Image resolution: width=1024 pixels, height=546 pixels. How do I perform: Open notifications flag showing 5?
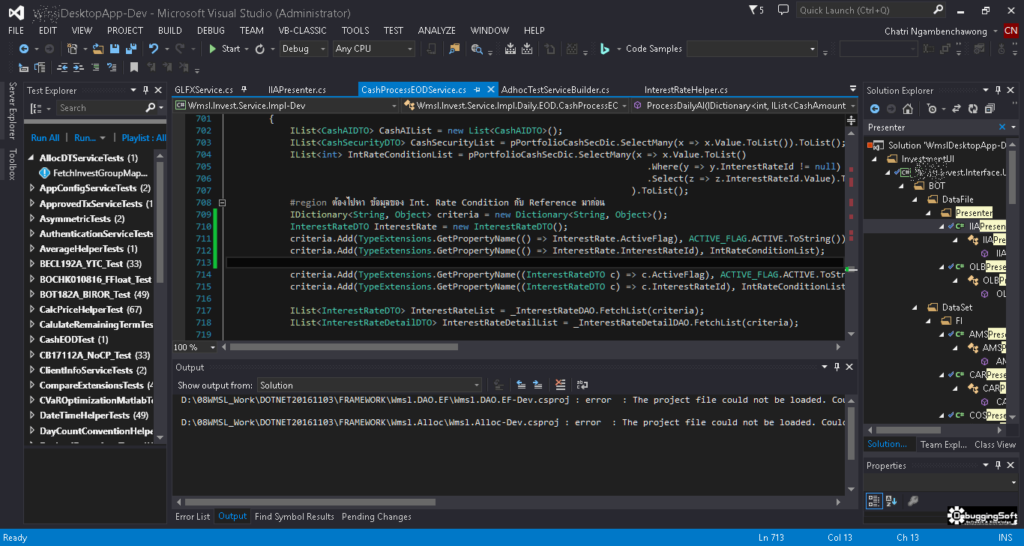point(756,10)
